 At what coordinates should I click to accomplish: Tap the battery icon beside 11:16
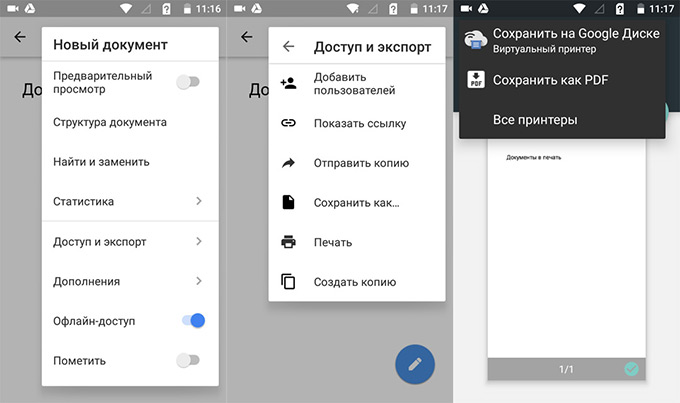click(187, 9)
